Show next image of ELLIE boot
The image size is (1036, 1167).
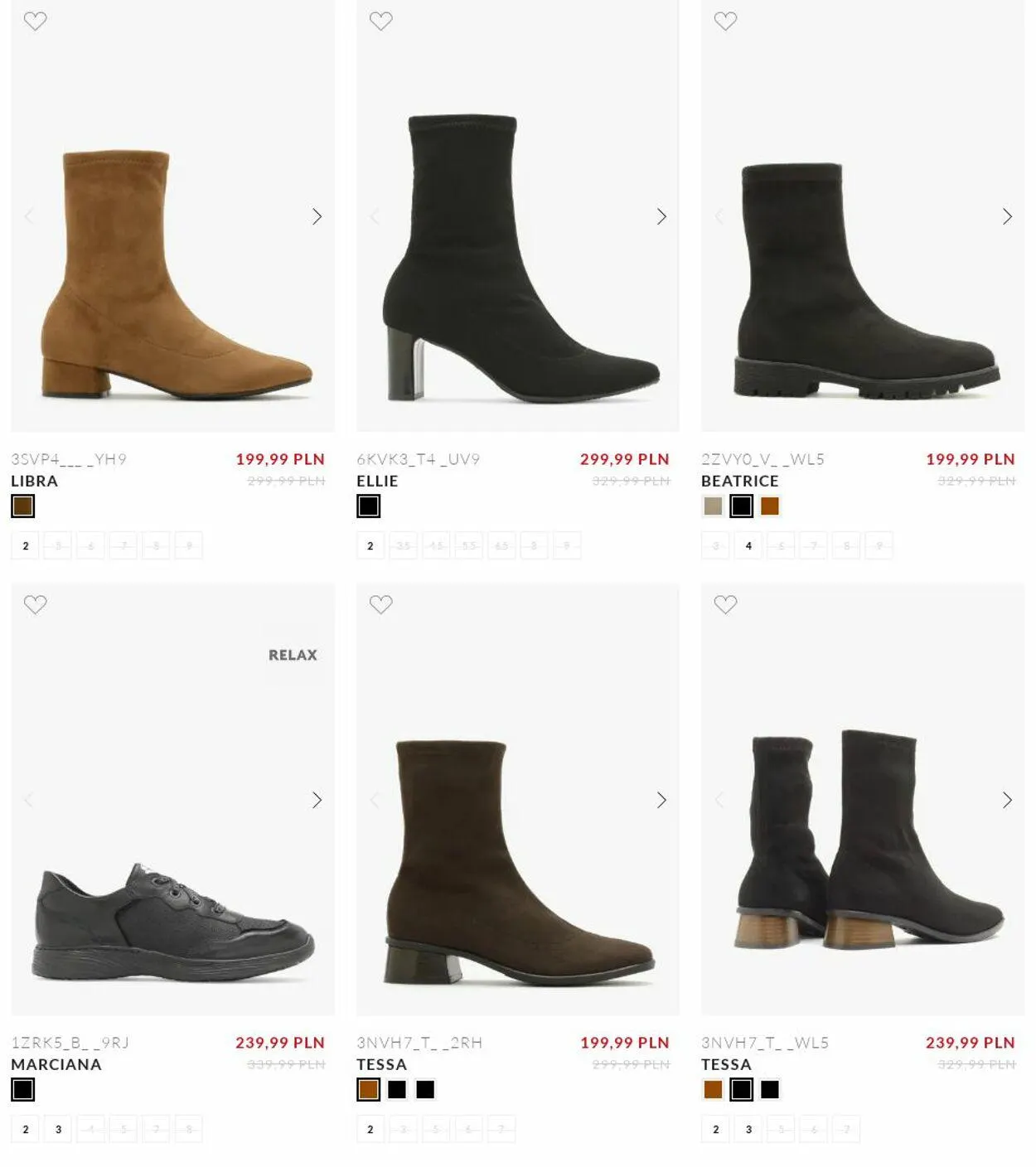click(x=661, y=216)
